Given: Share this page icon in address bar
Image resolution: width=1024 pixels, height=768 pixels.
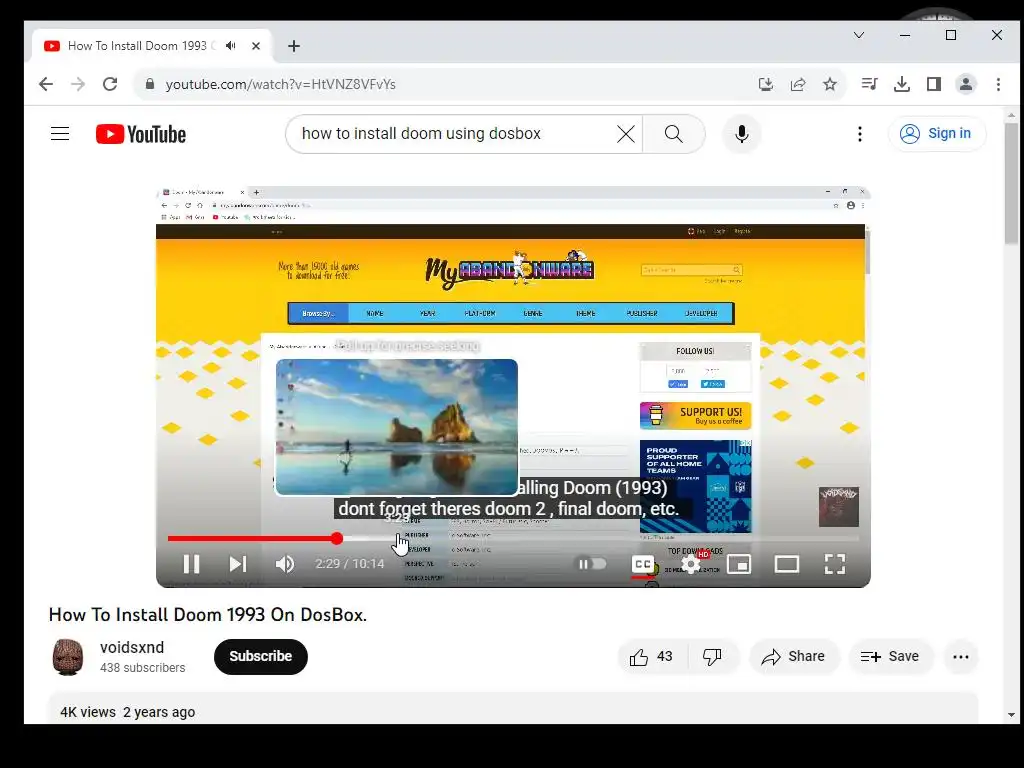Looking at the screenshot, I should point(797,84).
